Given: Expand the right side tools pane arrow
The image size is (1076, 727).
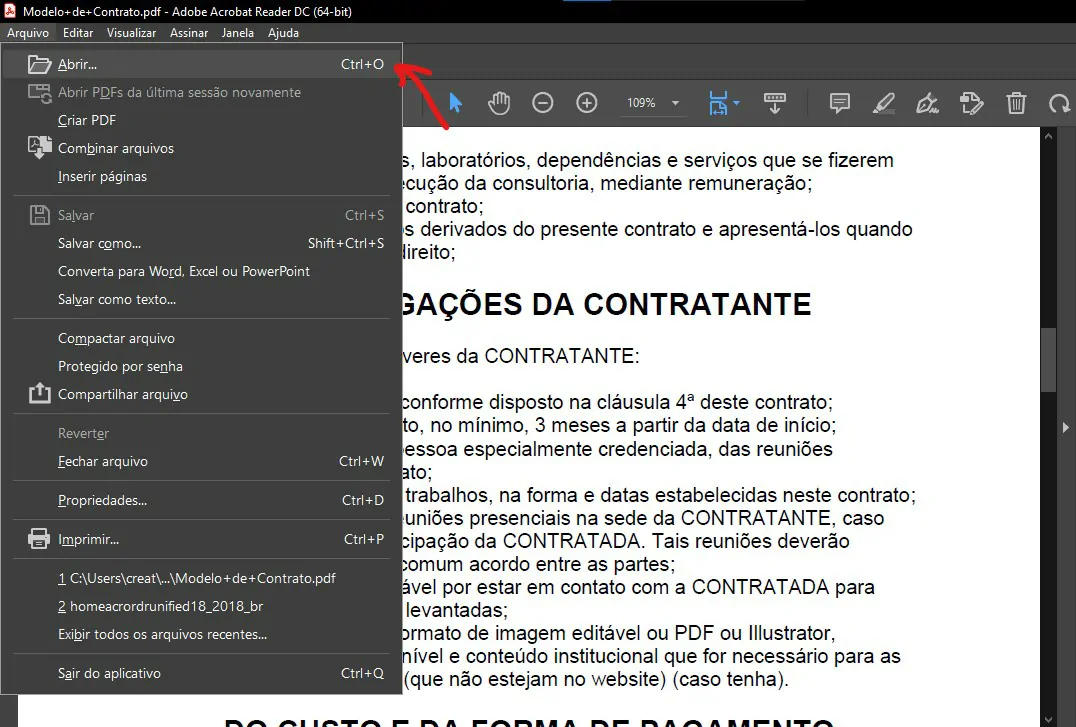Looking at the screenshot, I should [1065, 428].
